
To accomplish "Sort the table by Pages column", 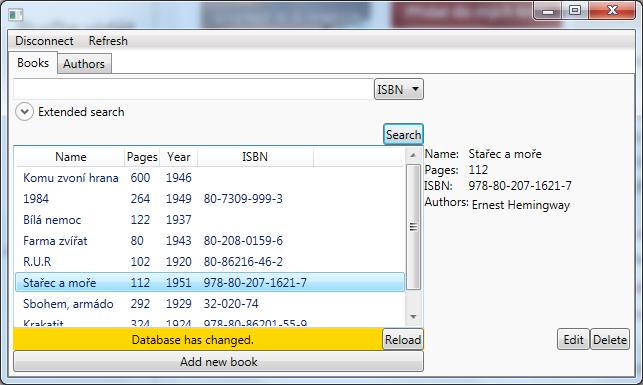I will pos(142,157).
